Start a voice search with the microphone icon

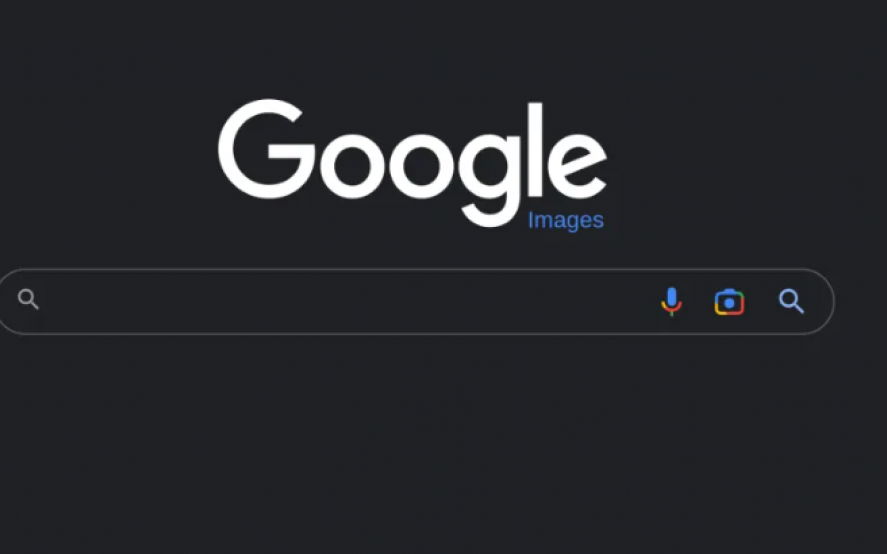[x=671, y=302]
